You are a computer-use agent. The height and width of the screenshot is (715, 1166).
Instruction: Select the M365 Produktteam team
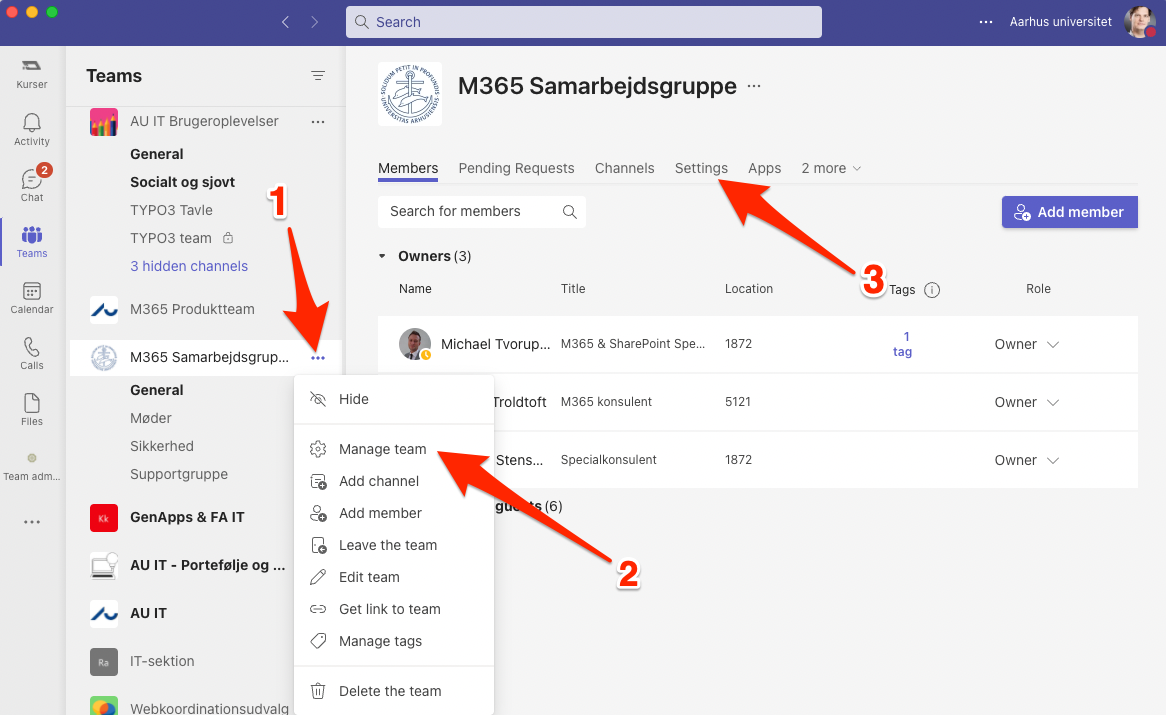(192, 309)
